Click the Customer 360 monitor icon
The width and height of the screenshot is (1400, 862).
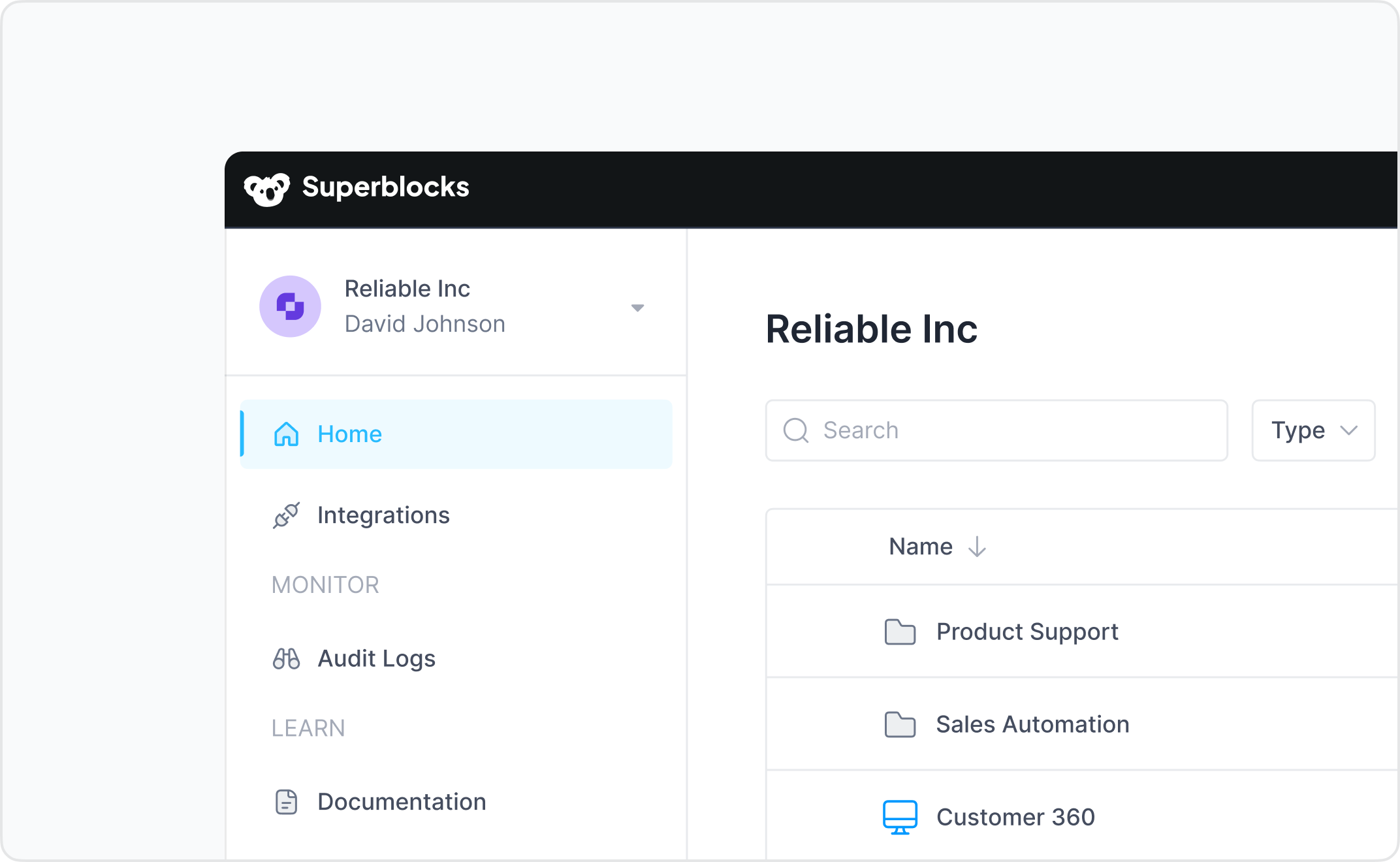point(900,817)
